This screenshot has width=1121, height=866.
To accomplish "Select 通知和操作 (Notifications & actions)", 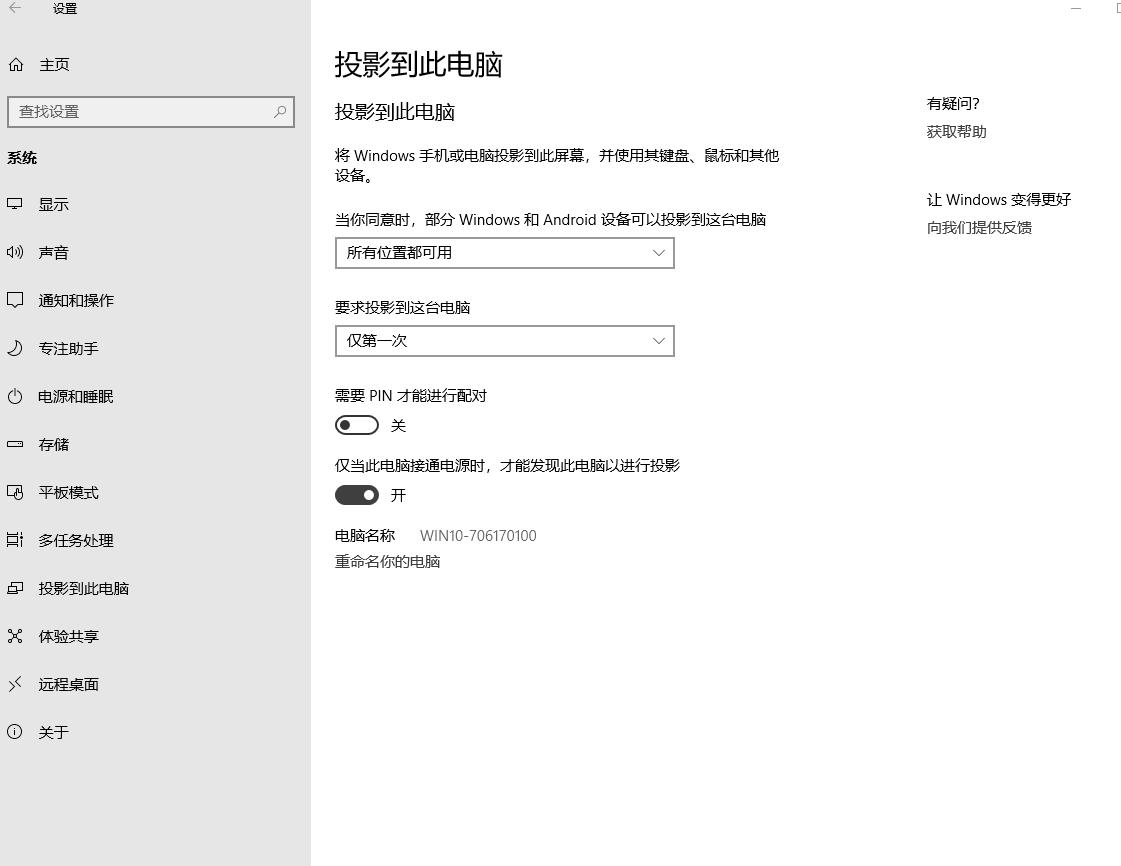I will (x=75, y=300).
